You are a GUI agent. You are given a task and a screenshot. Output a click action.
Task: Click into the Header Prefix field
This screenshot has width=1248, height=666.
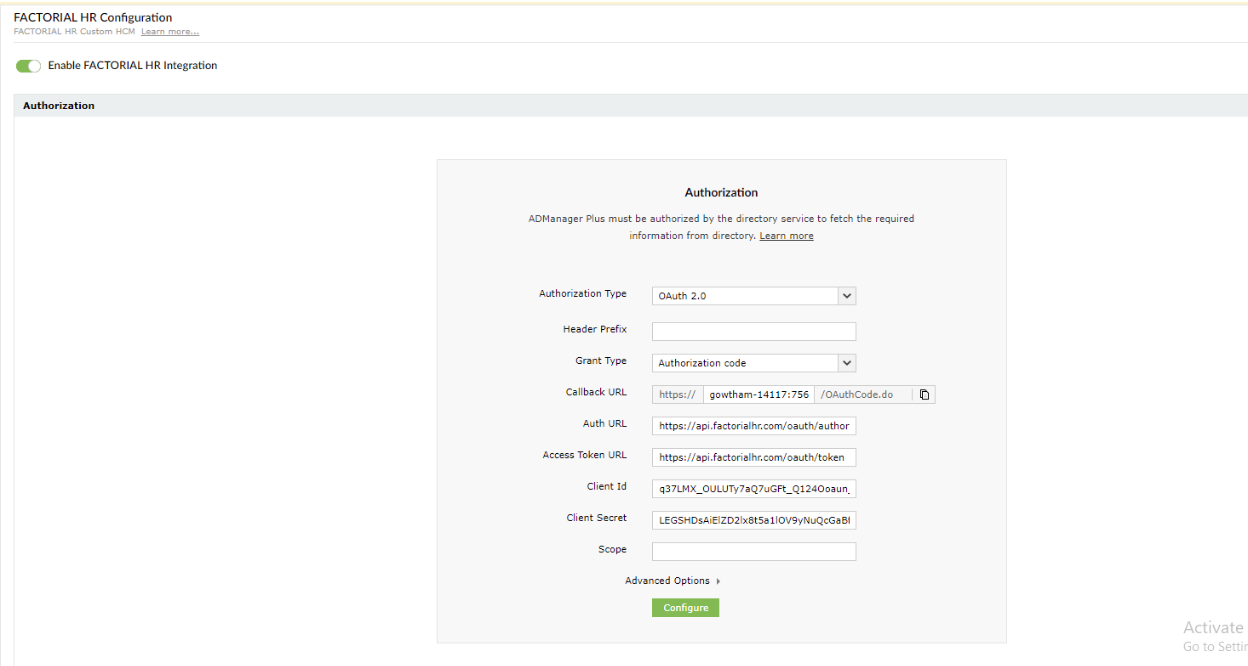click(x=754, y=331)
